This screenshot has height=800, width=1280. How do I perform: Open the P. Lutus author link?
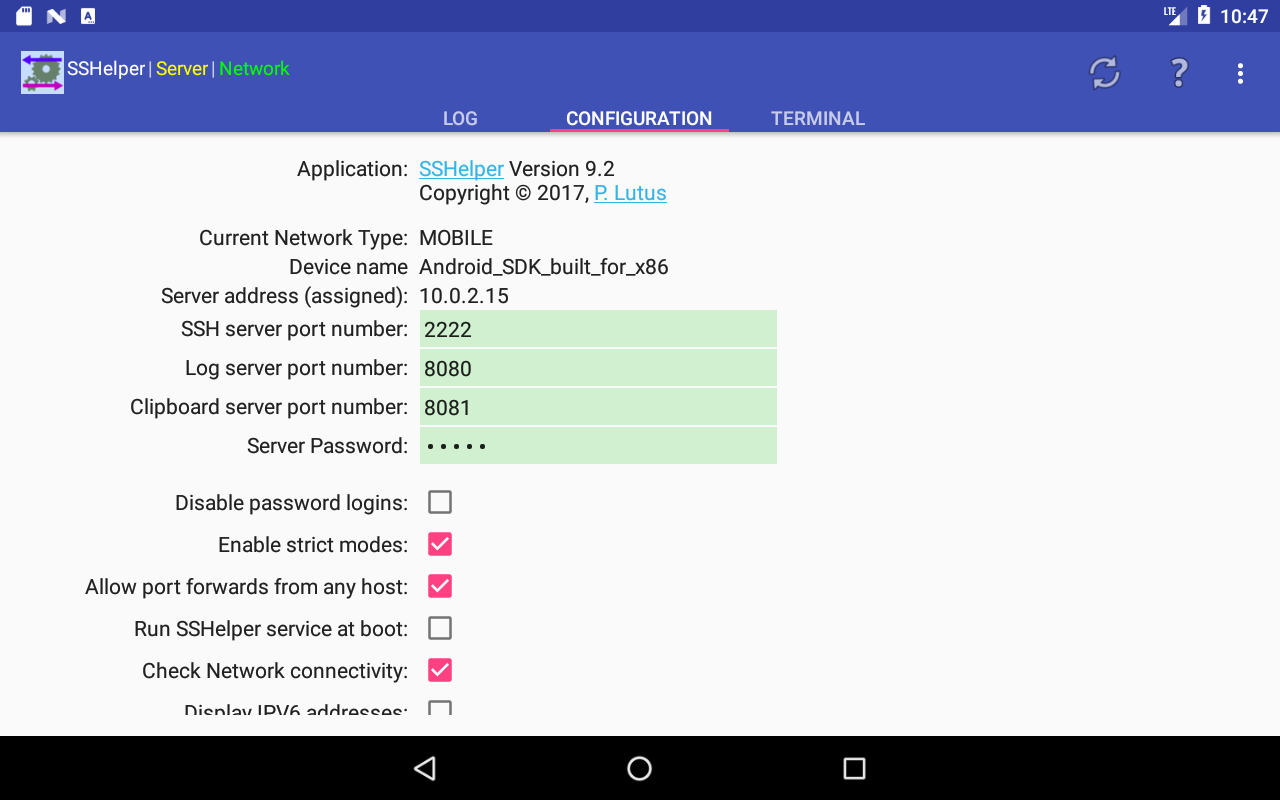(x=630, y=193)
